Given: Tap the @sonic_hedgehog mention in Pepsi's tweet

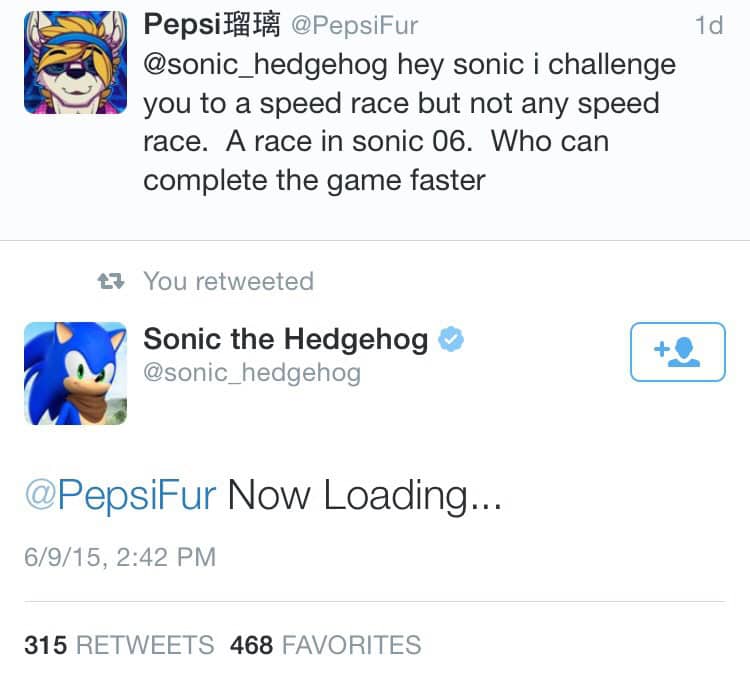Looking at the screenshot, I should coord(265,65).
